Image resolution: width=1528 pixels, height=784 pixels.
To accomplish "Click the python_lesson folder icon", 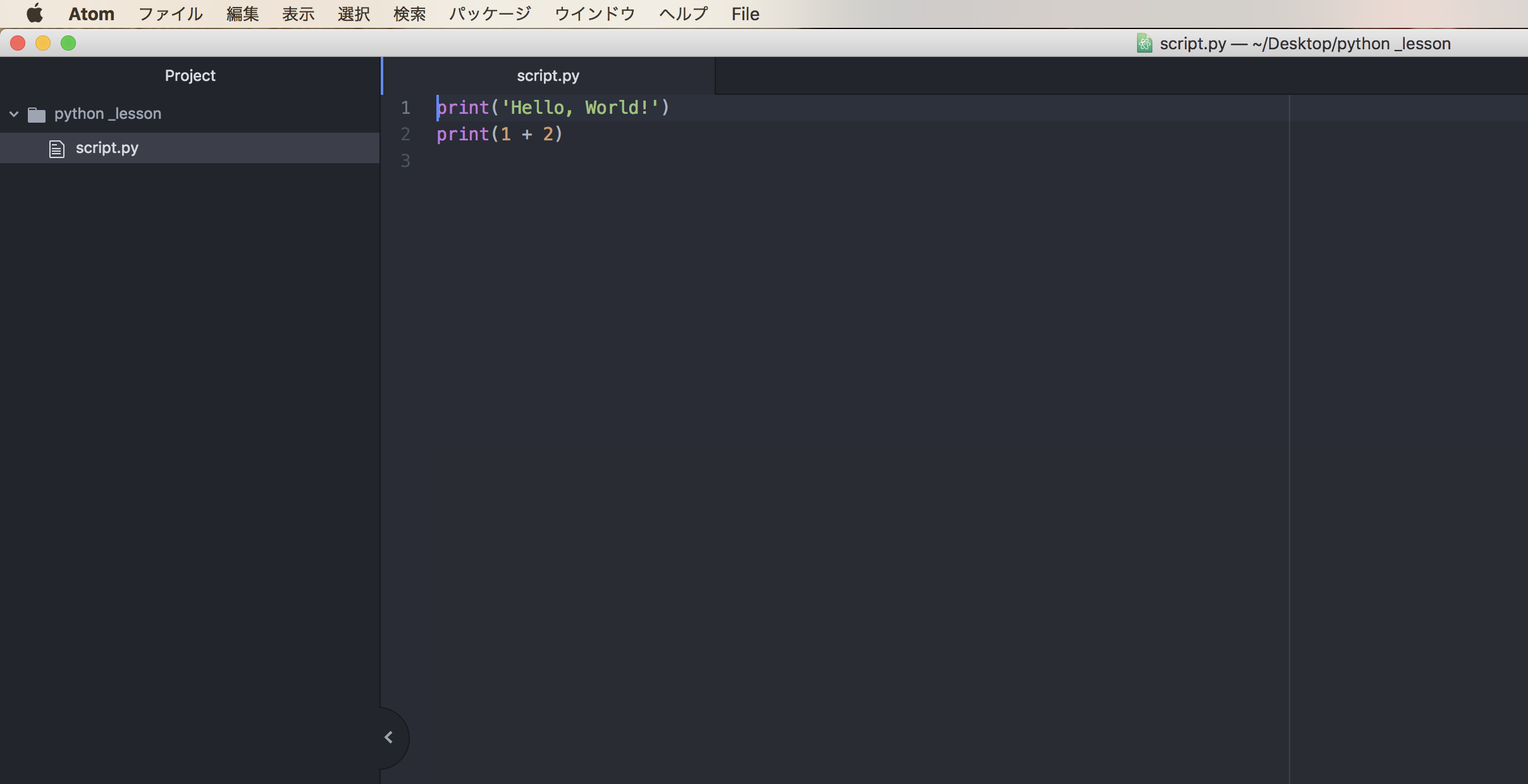I will (x=37, y=114).
